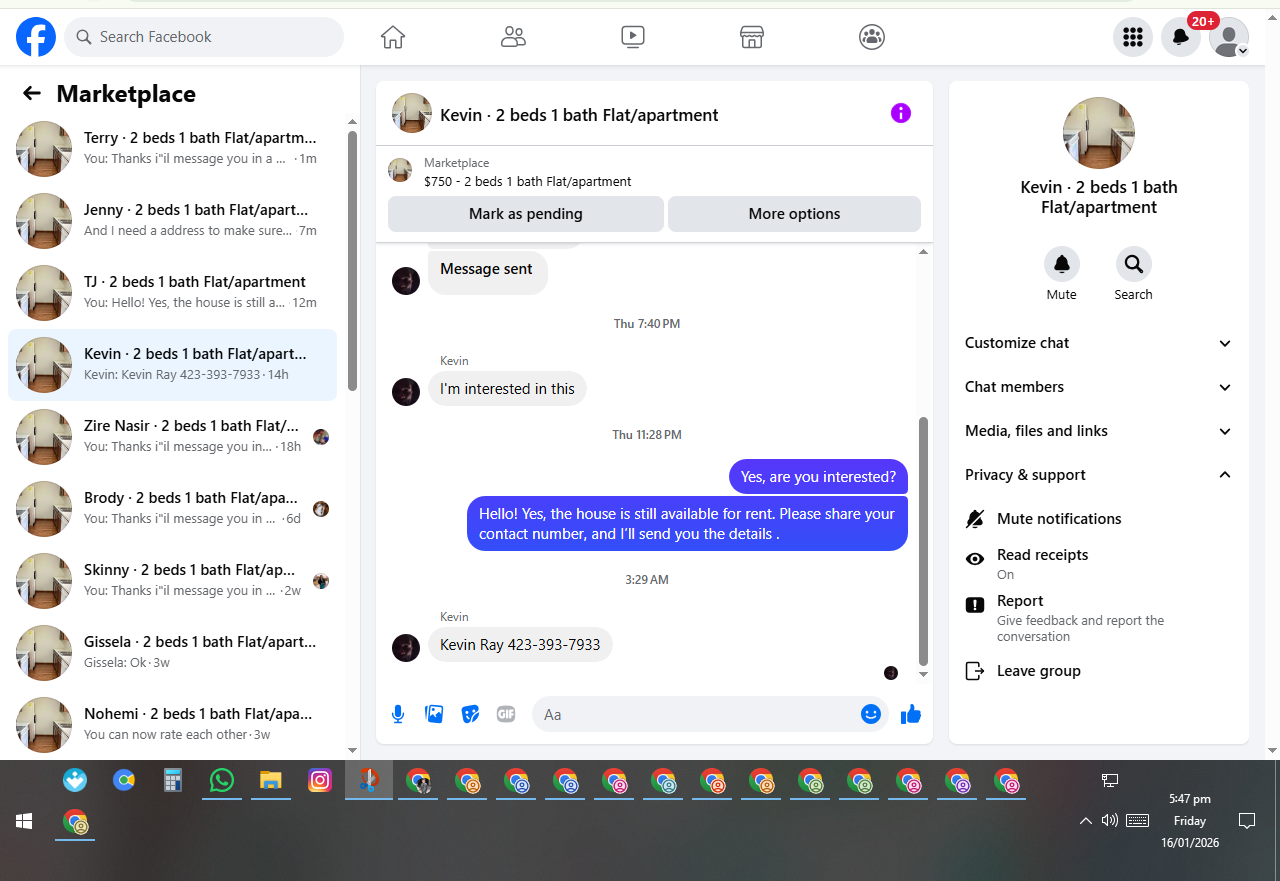The width and height of the screenshot is (1280, 881).
Task: Send a thumbs-up like
Action: [x=910, y=714]
